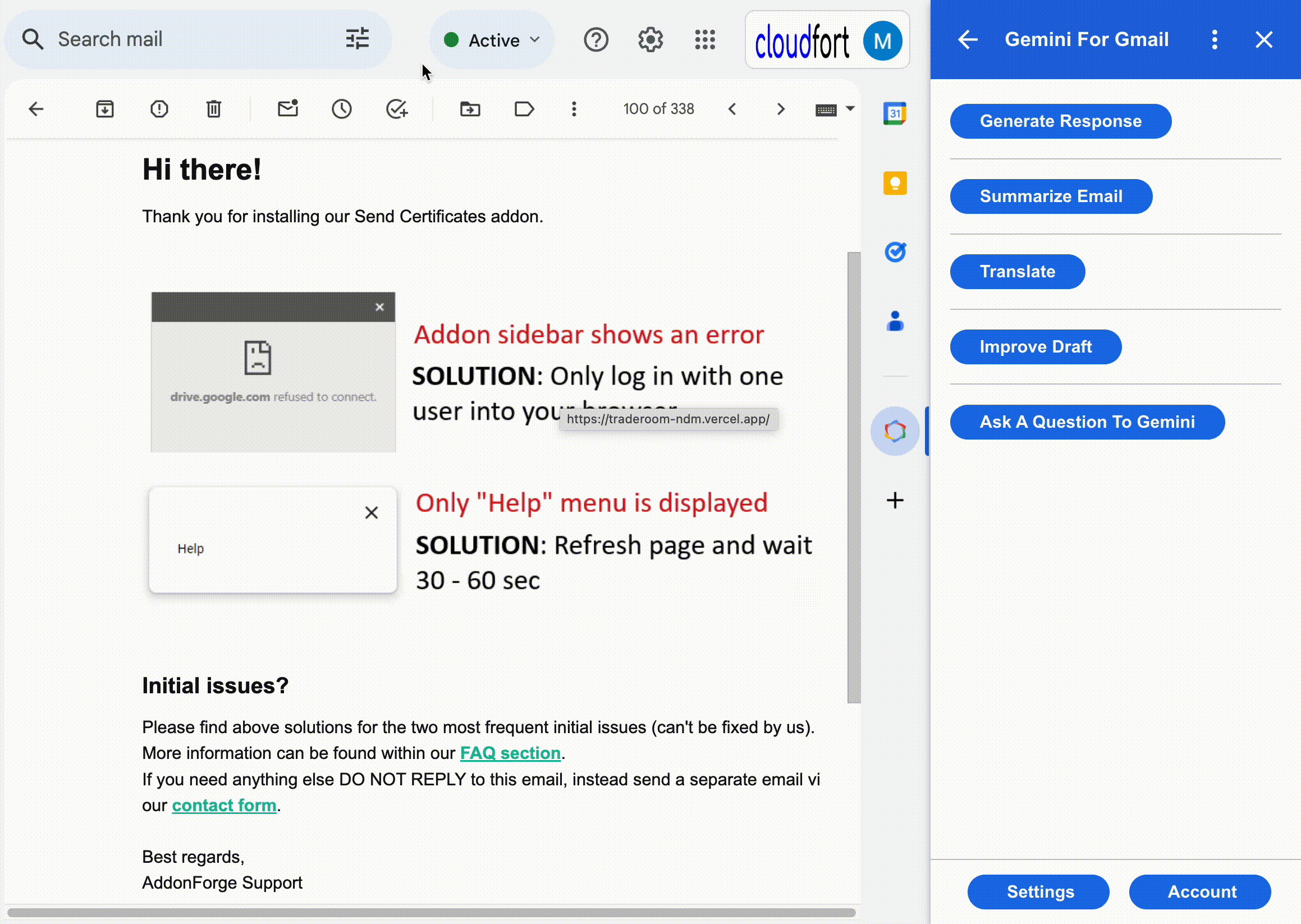The width and height of the screenshot is (1301, 924).
Task: Get add-ons with plus icon
Action: point(895,500)
